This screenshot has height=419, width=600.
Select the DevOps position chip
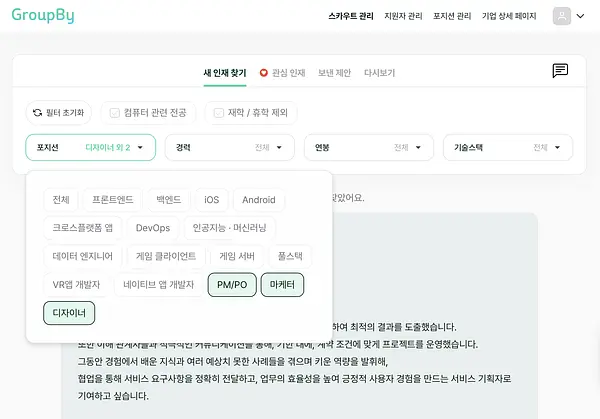(x=153, y=228)
